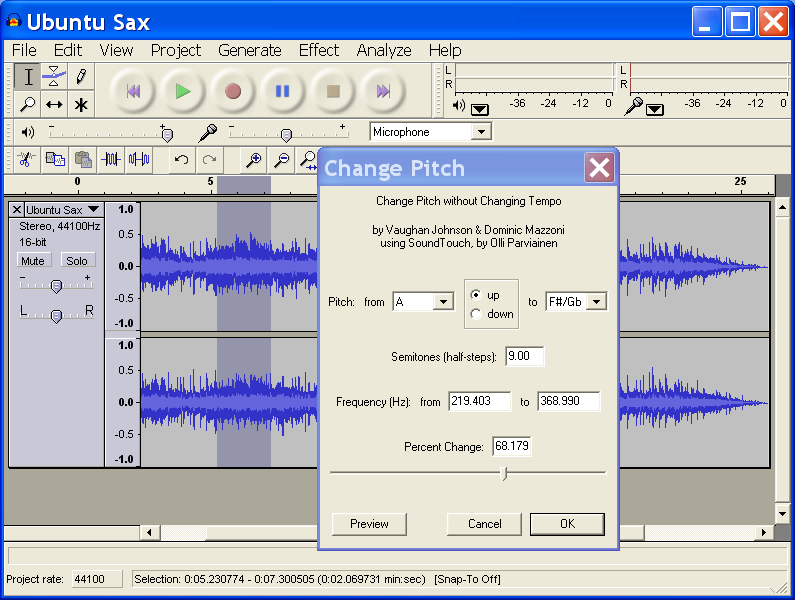795x600 pixels.
Task: Select the 'up' pitch radio button
Action: click(x=476, y=295)
